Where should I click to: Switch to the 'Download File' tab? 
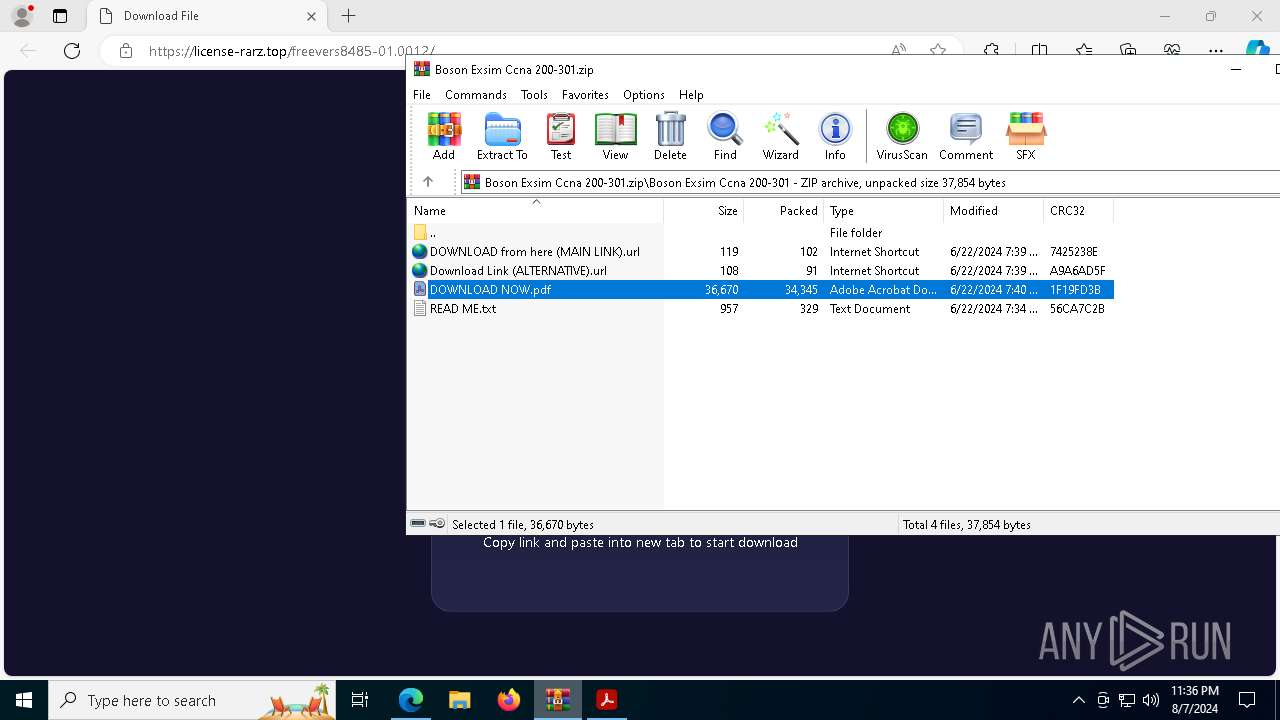tap(206, 16)
